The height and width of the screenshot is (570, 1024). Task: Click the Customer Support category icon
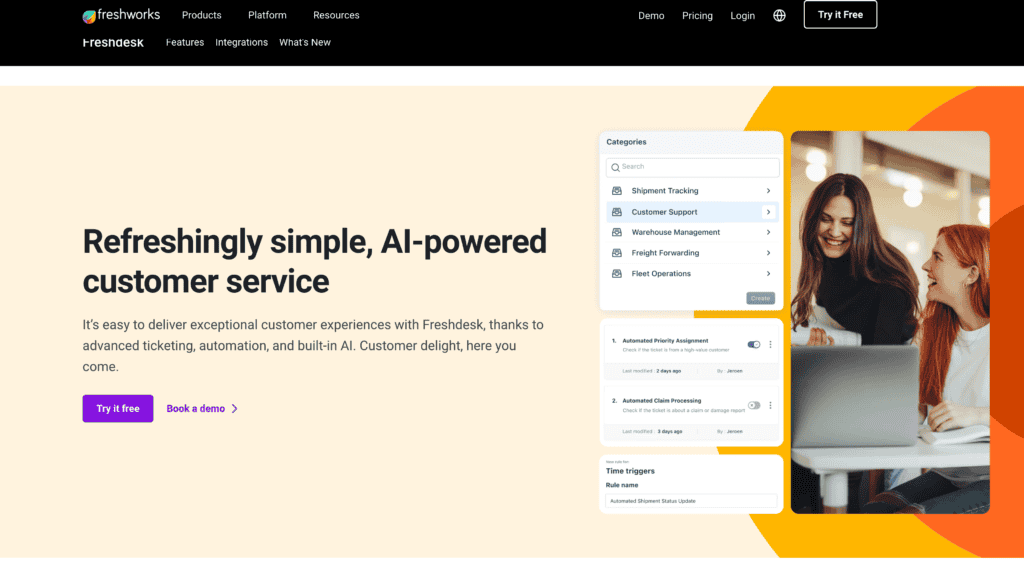click(616, 212)
